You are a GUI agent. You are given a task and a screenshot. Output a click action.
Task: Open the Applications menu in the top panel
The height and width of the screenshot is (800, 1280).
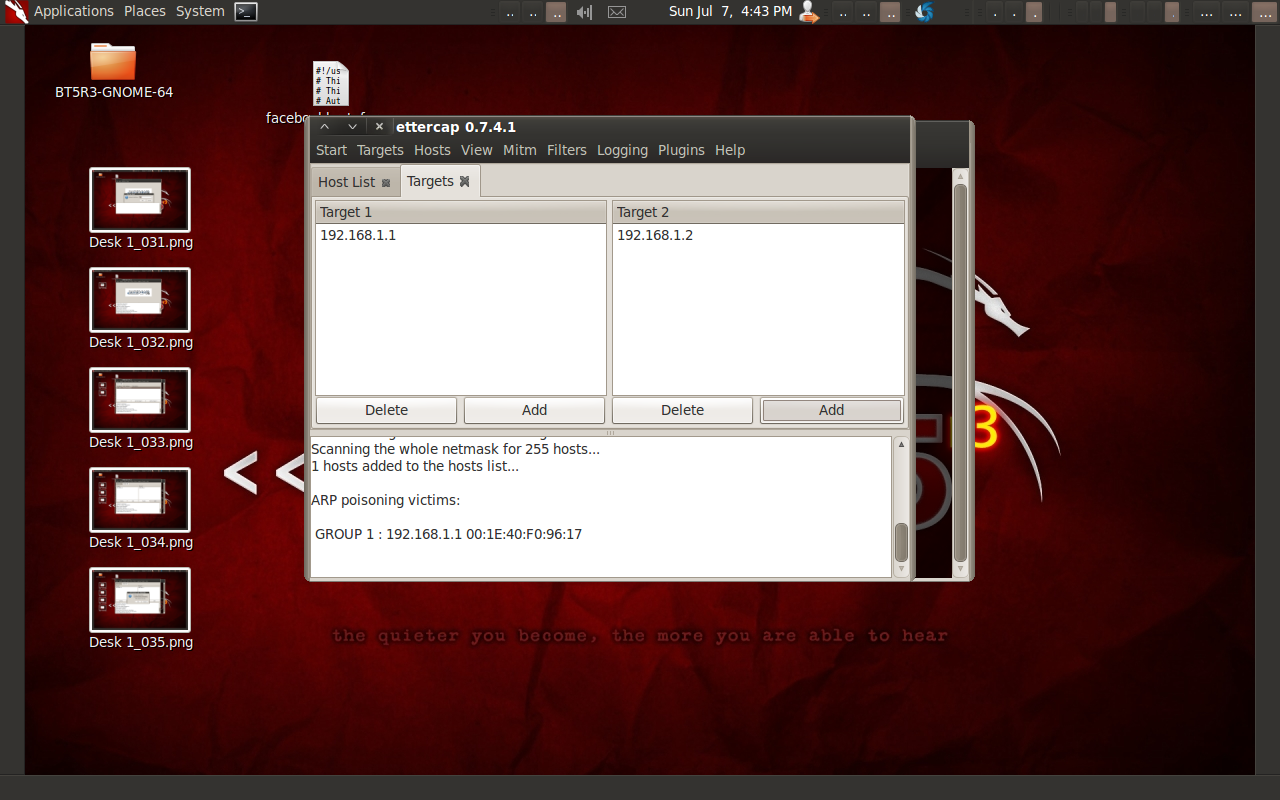(x=74, y=11)
